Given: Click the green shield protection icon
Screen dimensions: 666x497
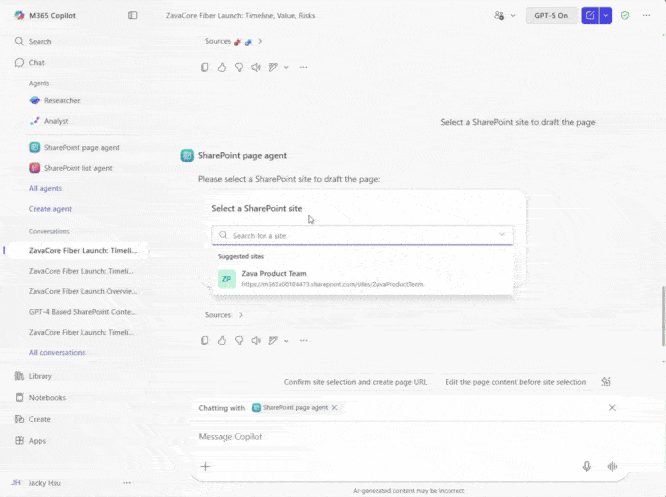Looking at the screenshot, I should [625, 16].
